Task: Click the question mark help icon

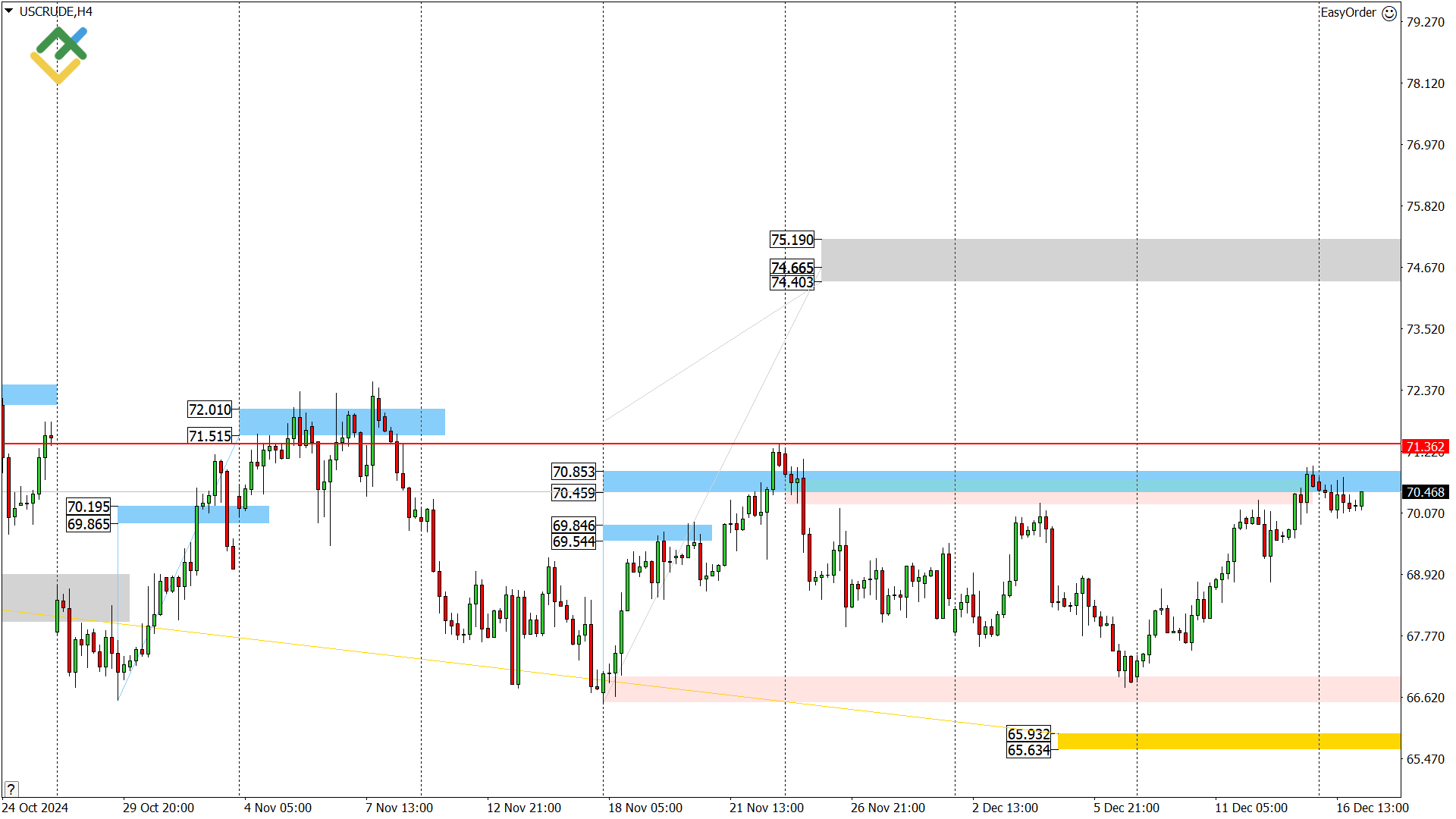Action: coord(11,789)
